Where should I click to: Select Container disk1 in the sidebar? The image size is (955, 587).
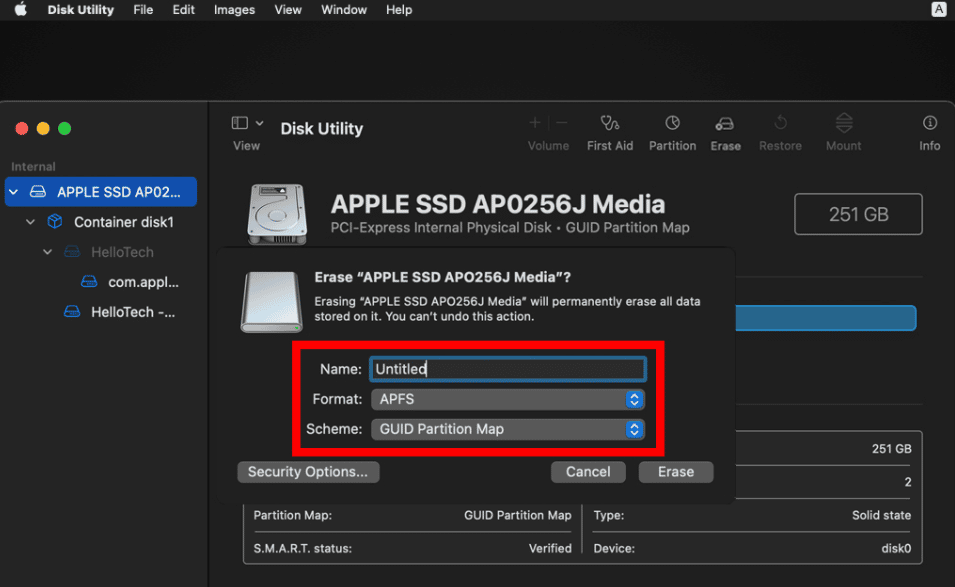pyautogui.click(x=124, y=222)
